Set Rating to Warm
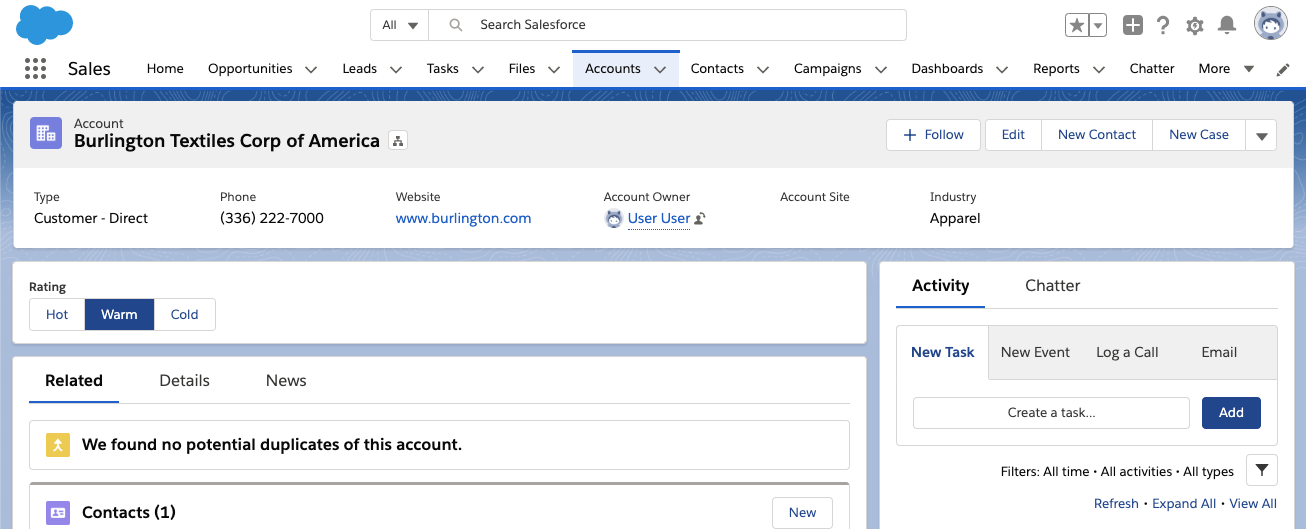 point(119,314)
